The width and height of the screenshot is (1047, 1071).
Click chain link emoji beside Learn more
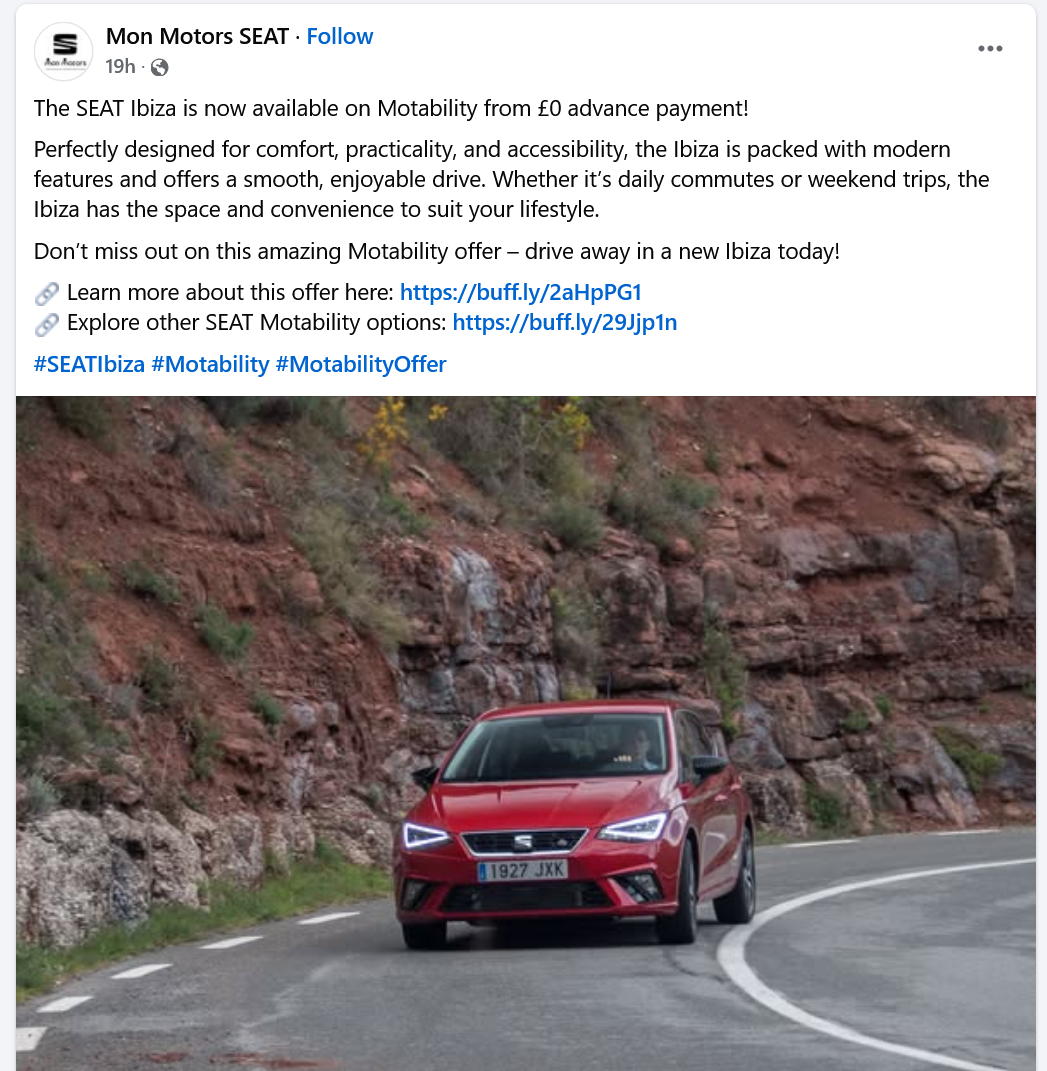[46, 294]
